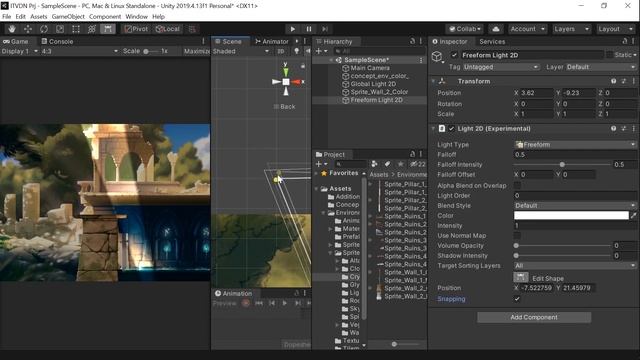Click the color eyedropper icon

click(633, 216)
